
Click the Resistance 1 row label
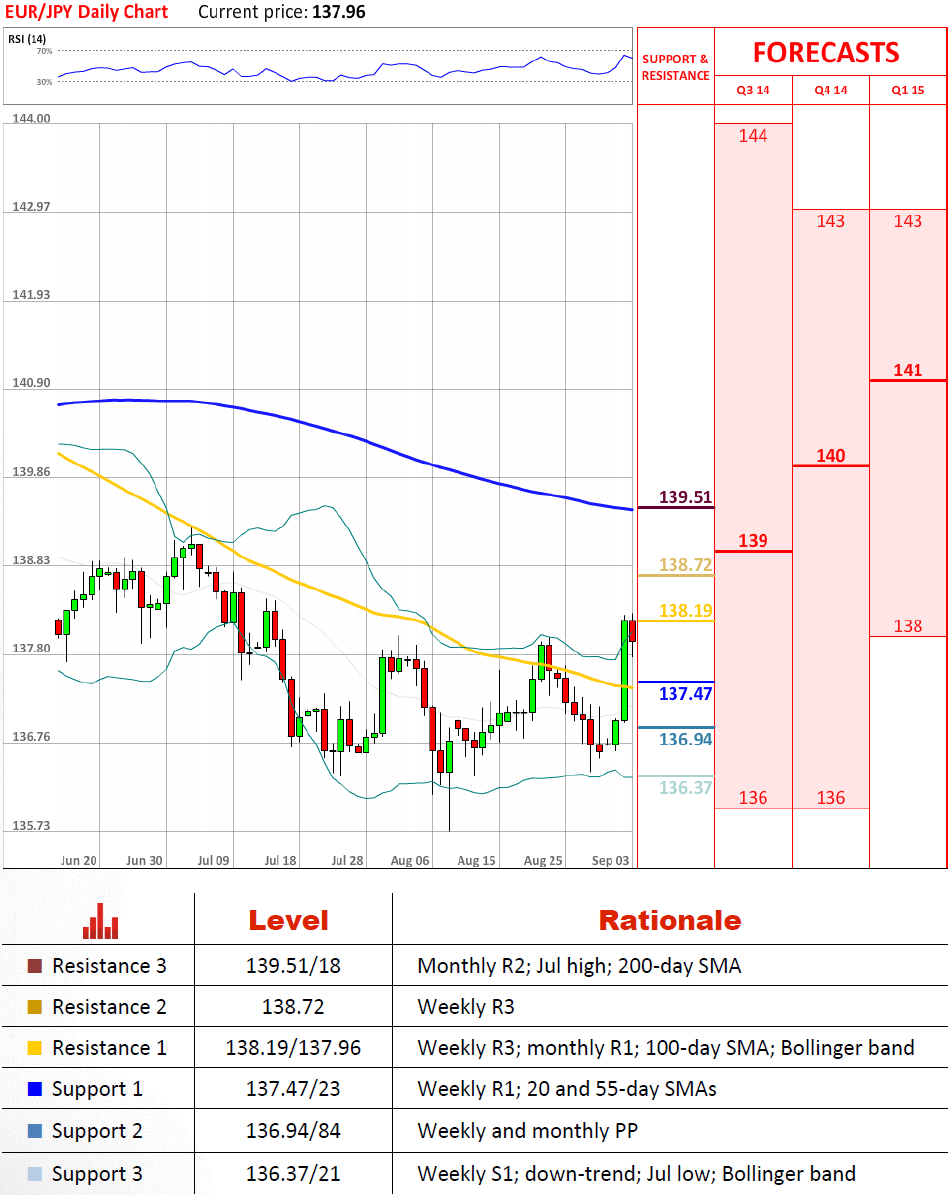(109, 1048)
